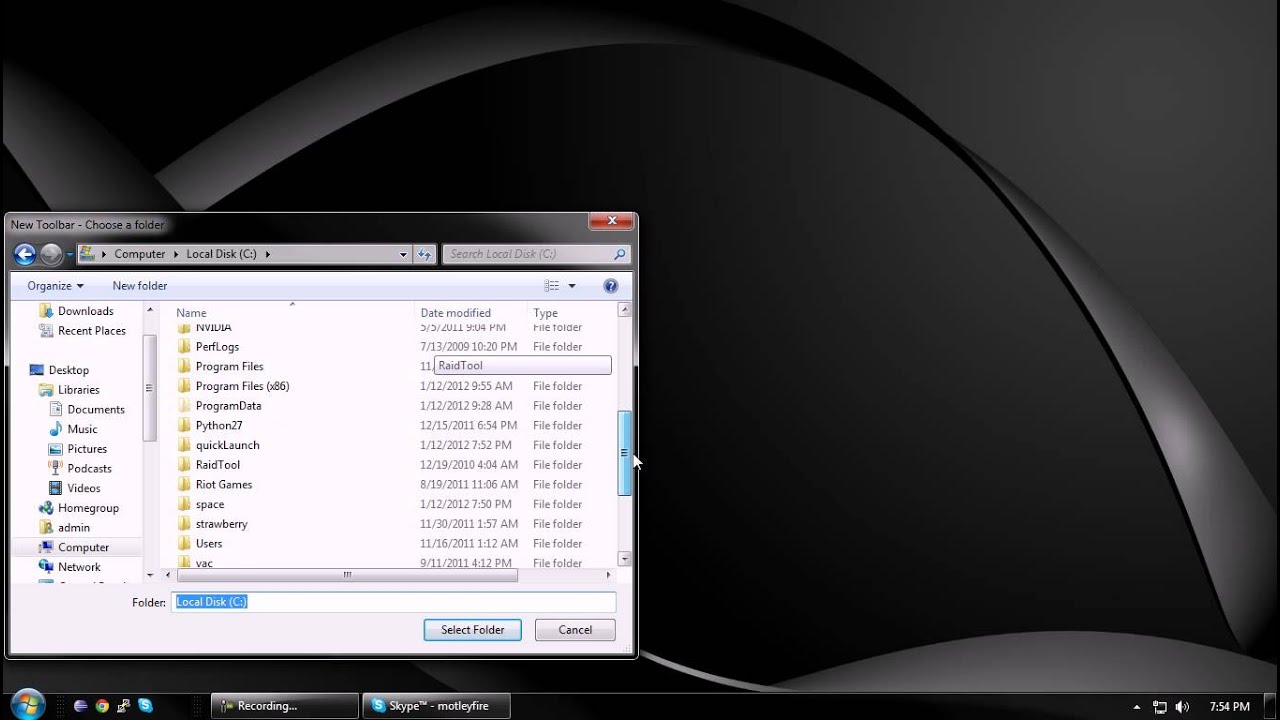
Task: Click Computer in the address breadcrumb
Action: [139, 254]
